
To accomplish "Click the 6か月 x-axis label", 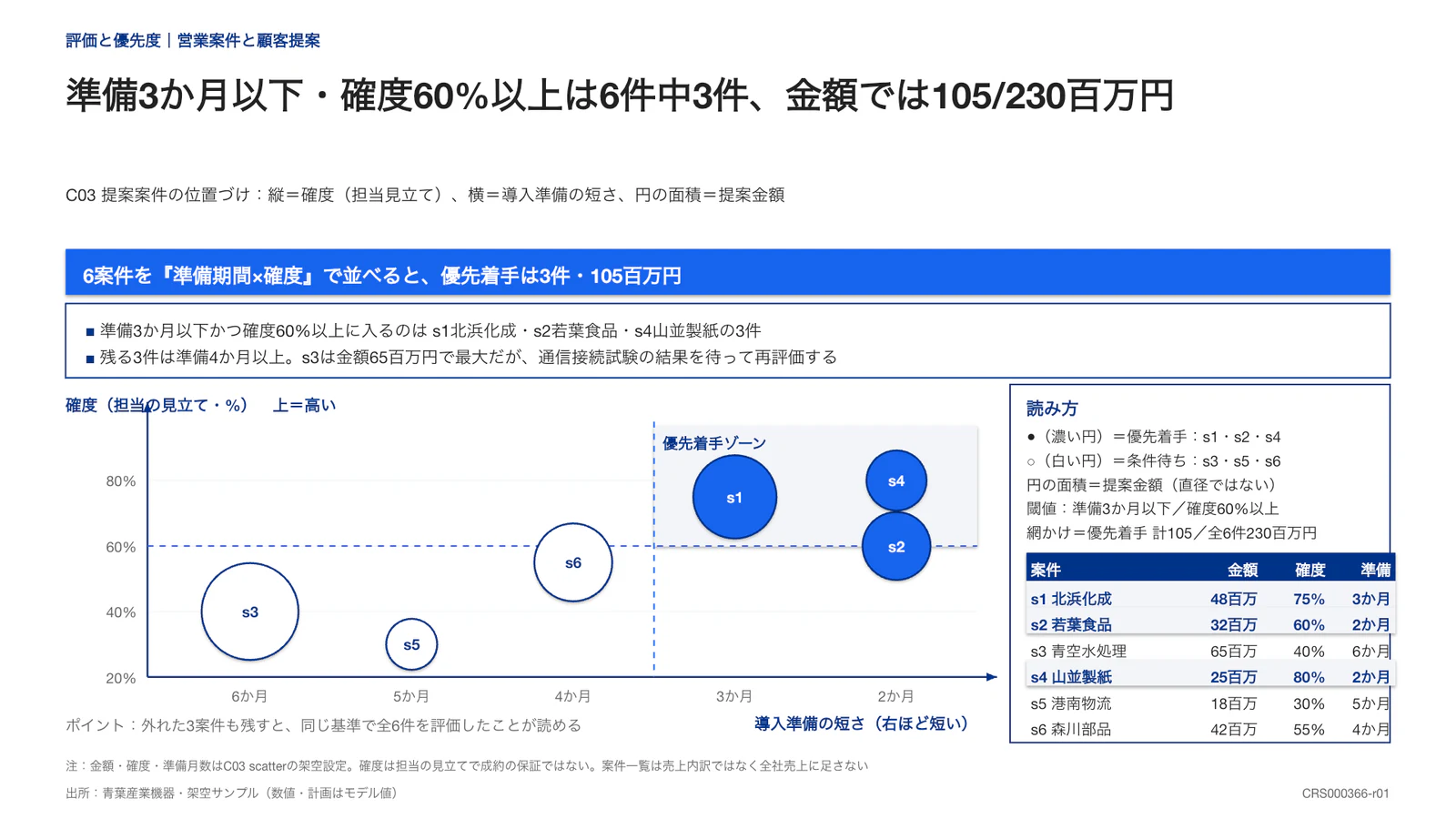I will point(249,695).
